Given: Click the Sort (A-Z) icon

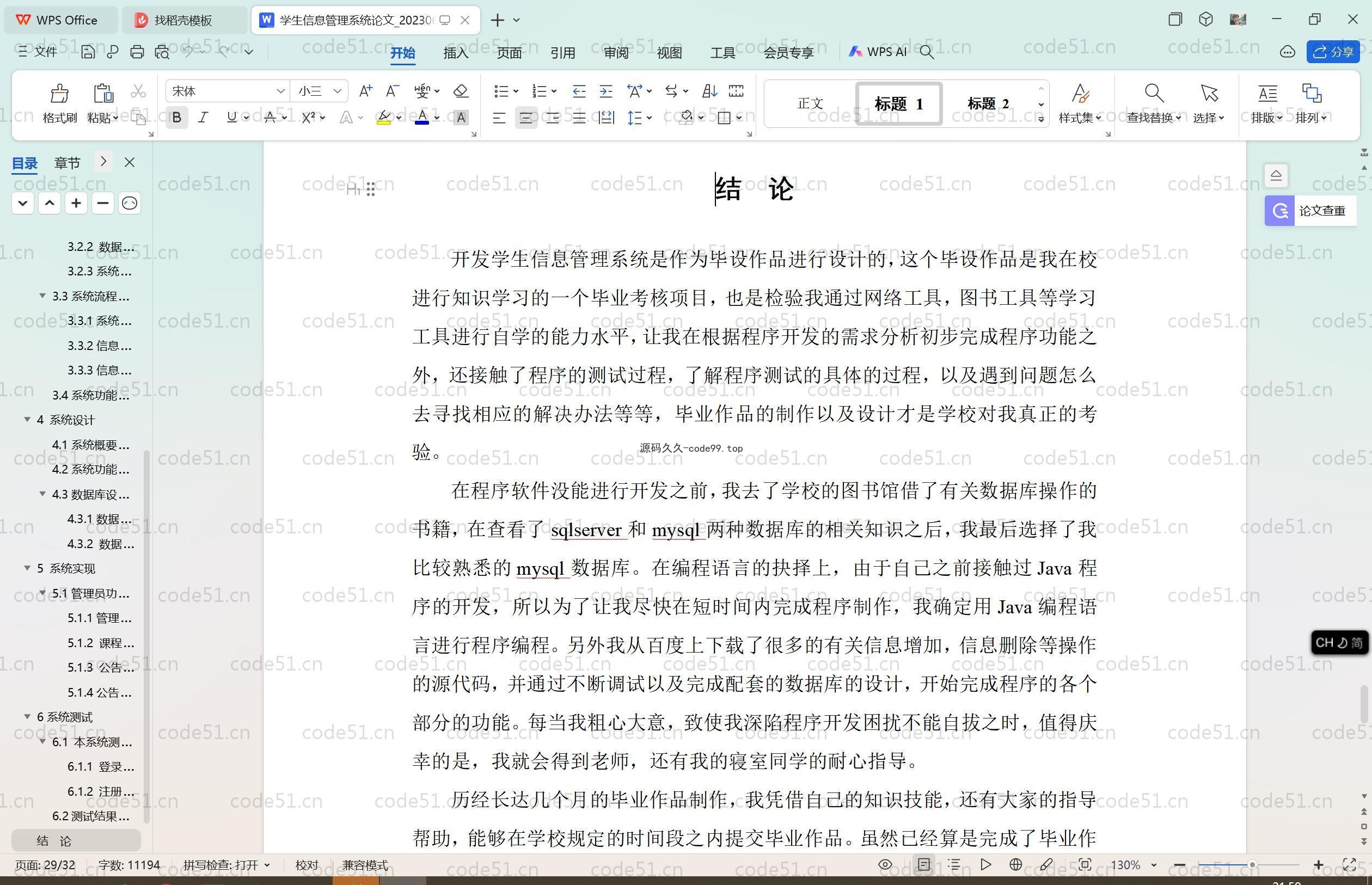Looking at the screenshot, I should tap(710, 91).
